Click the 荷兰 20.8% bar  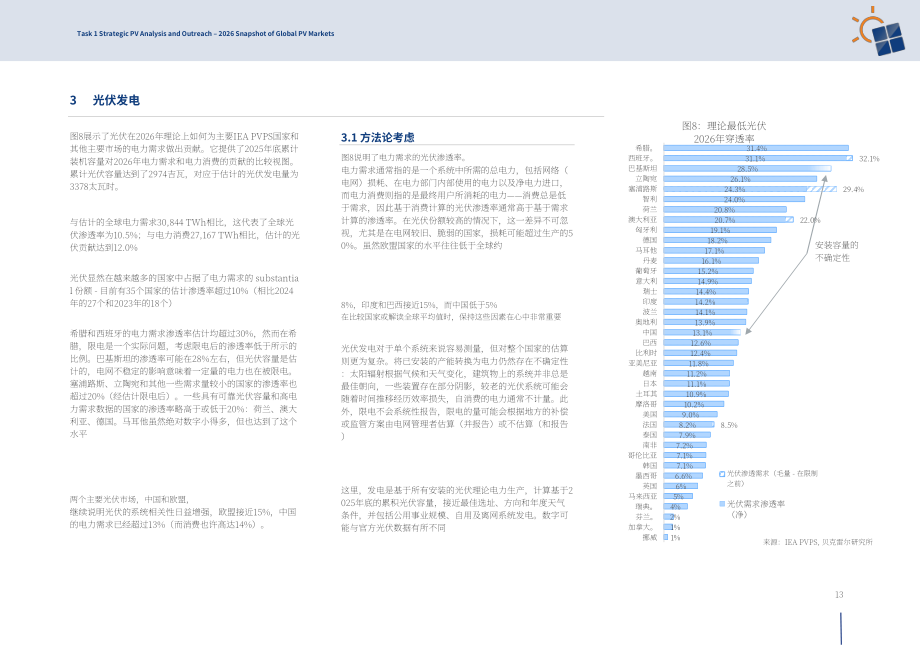coord(725,209)
